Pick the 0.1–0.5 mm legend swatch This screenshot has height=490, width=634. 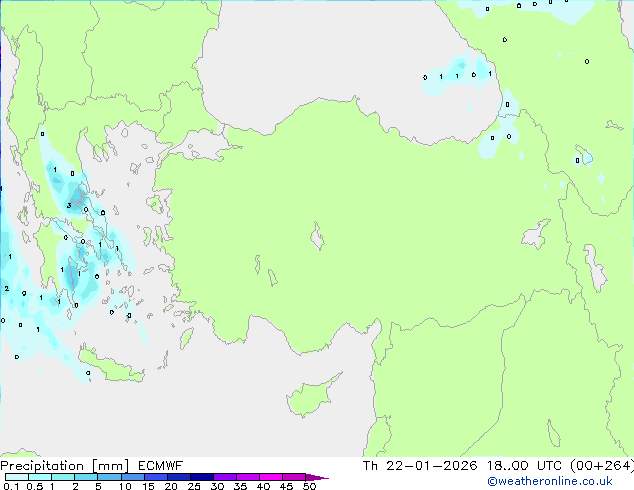(17, 477)
